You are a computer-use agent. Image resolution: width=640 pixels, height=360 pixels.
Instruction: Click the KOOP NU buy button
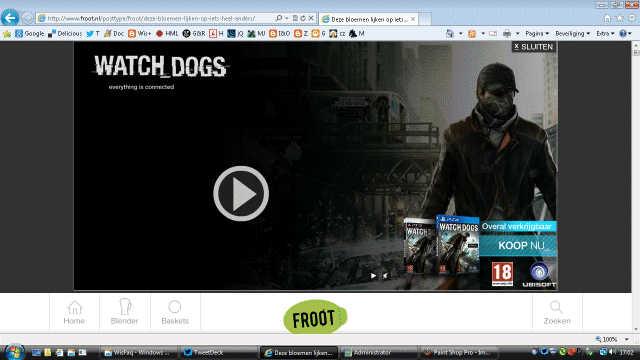(x=518, y=245)
